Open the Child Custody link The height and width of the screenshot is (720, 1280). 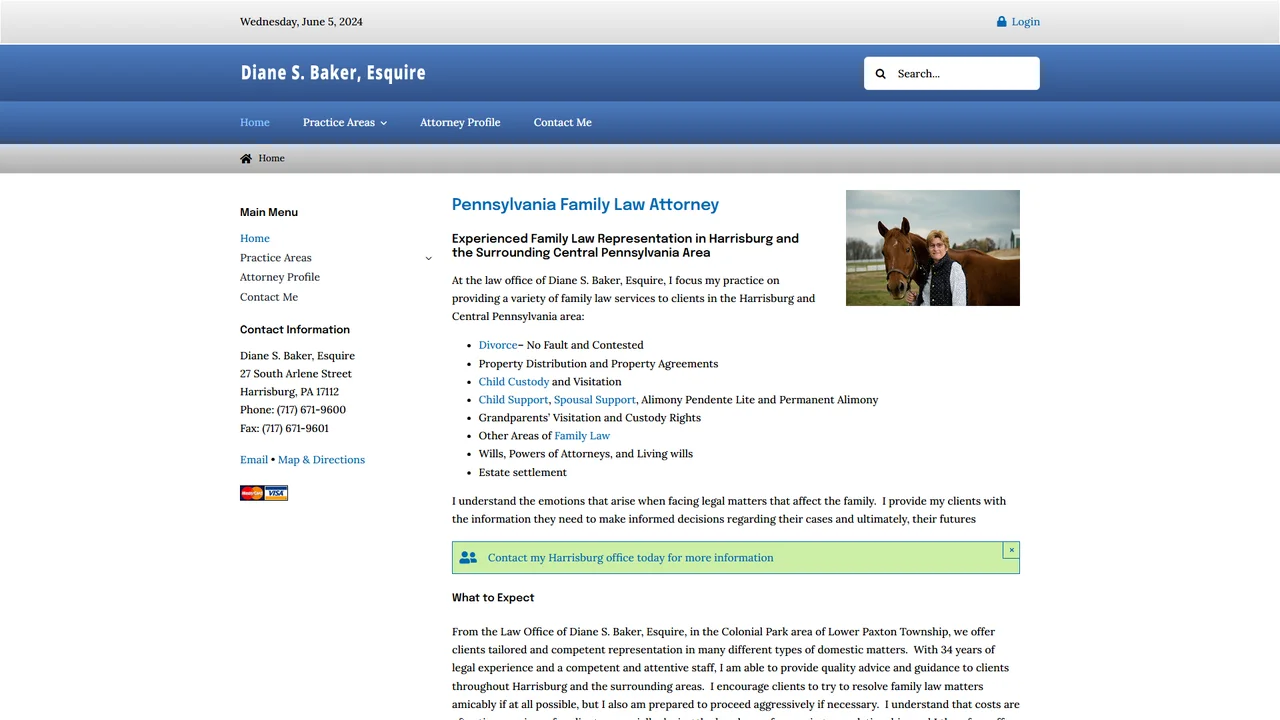click(514, 382)
